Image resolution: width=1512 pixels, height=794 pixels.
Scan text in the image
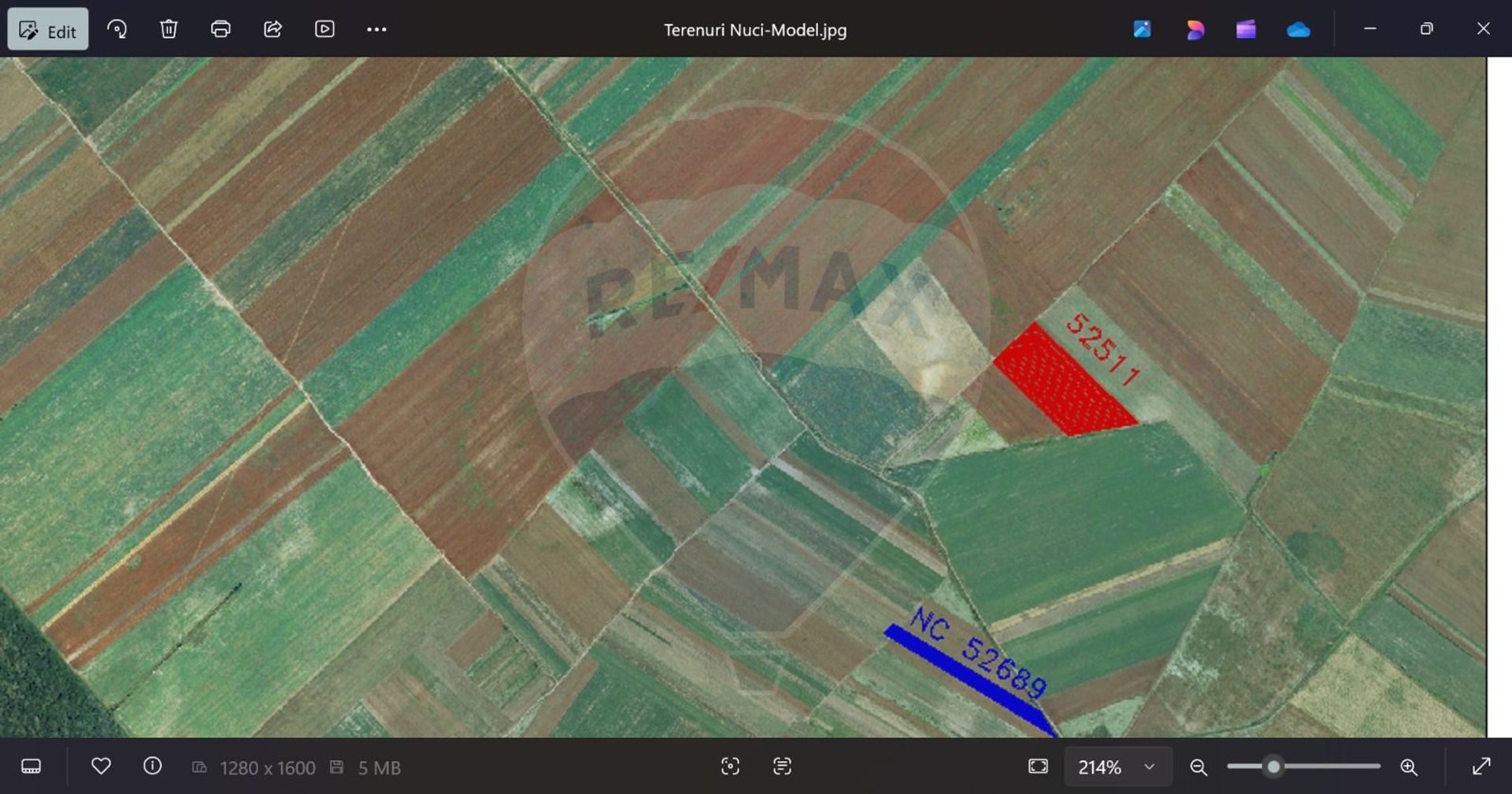pos(782,766)
